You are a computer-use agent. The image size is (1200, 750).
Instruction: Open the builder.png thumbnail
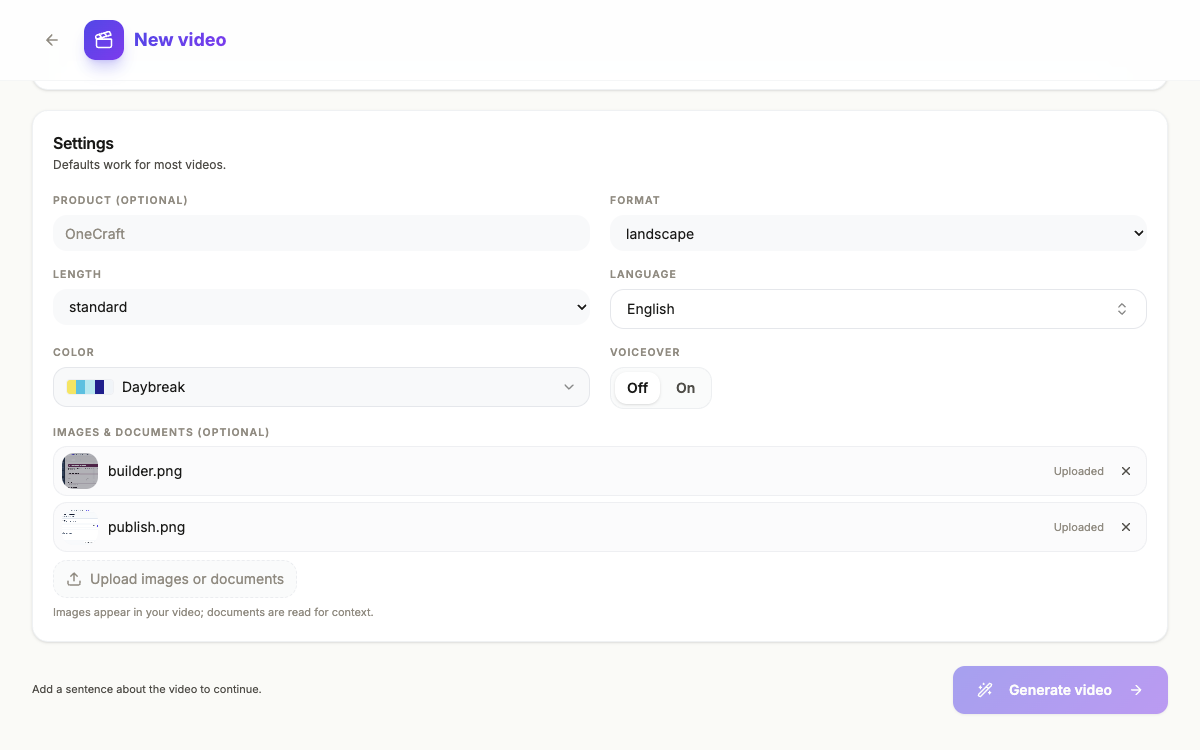[80, 471]
